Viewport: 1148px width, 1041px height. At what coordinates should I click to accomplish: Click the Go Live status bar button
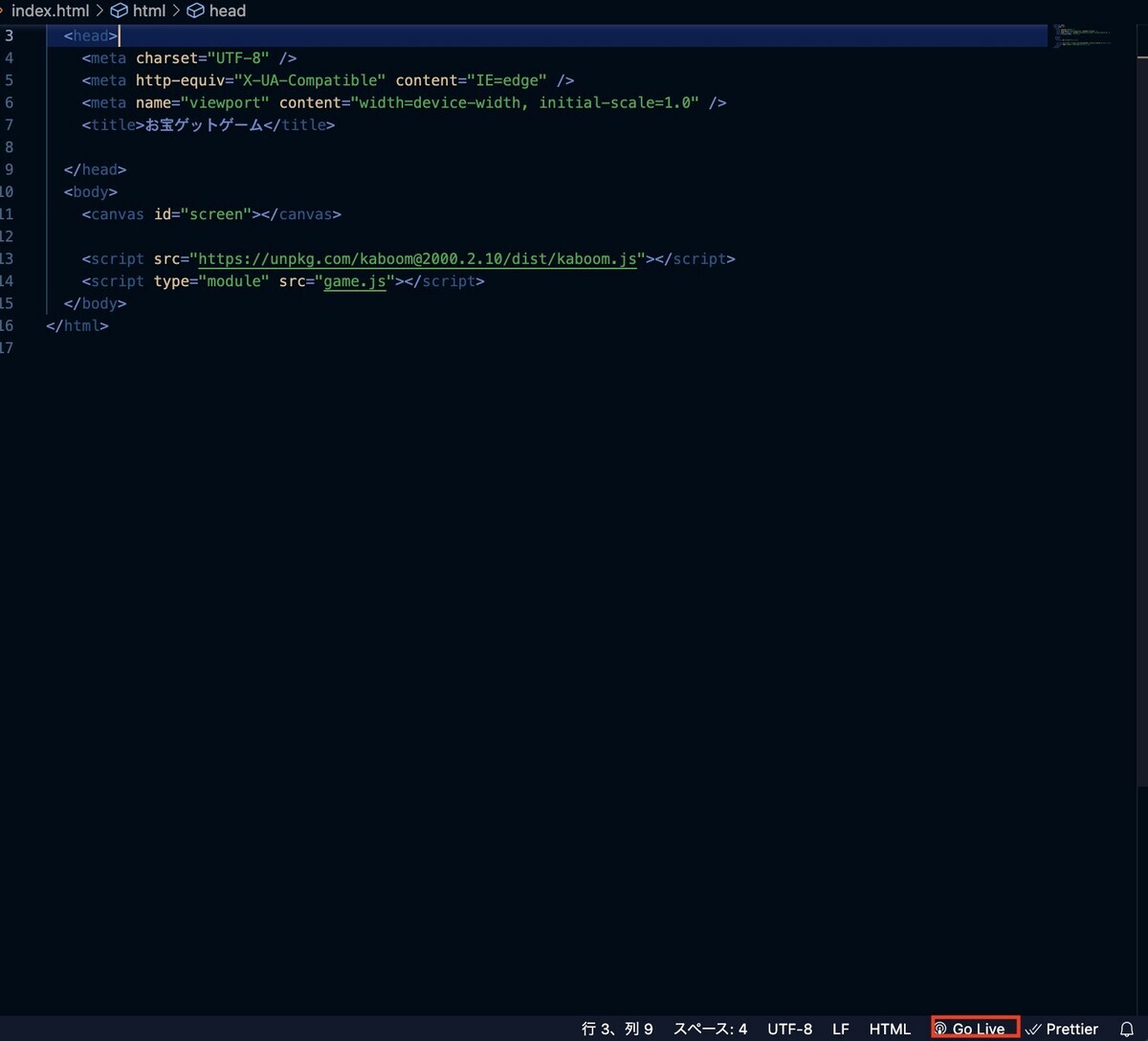coord(970,1029)
